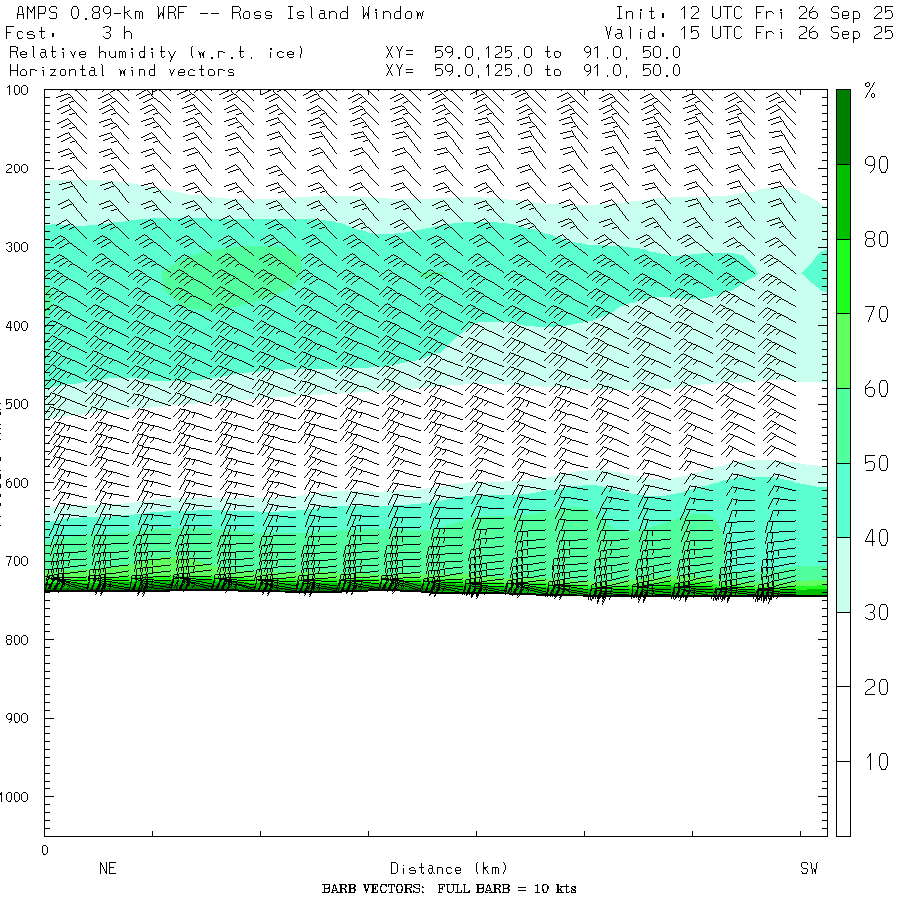The width and height of the screenshot is (900, 900).
Task: Click the colorbar segment between 40 and 50
Action: point(843,501)
